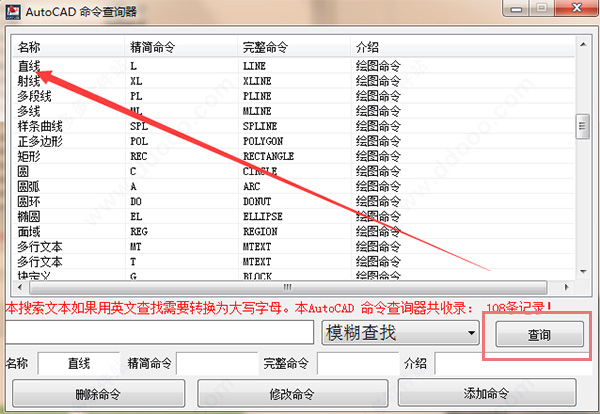Click the ELLIPSE full command cell
The height and width of the screenshot is (414, 600).
click(262, 216)
